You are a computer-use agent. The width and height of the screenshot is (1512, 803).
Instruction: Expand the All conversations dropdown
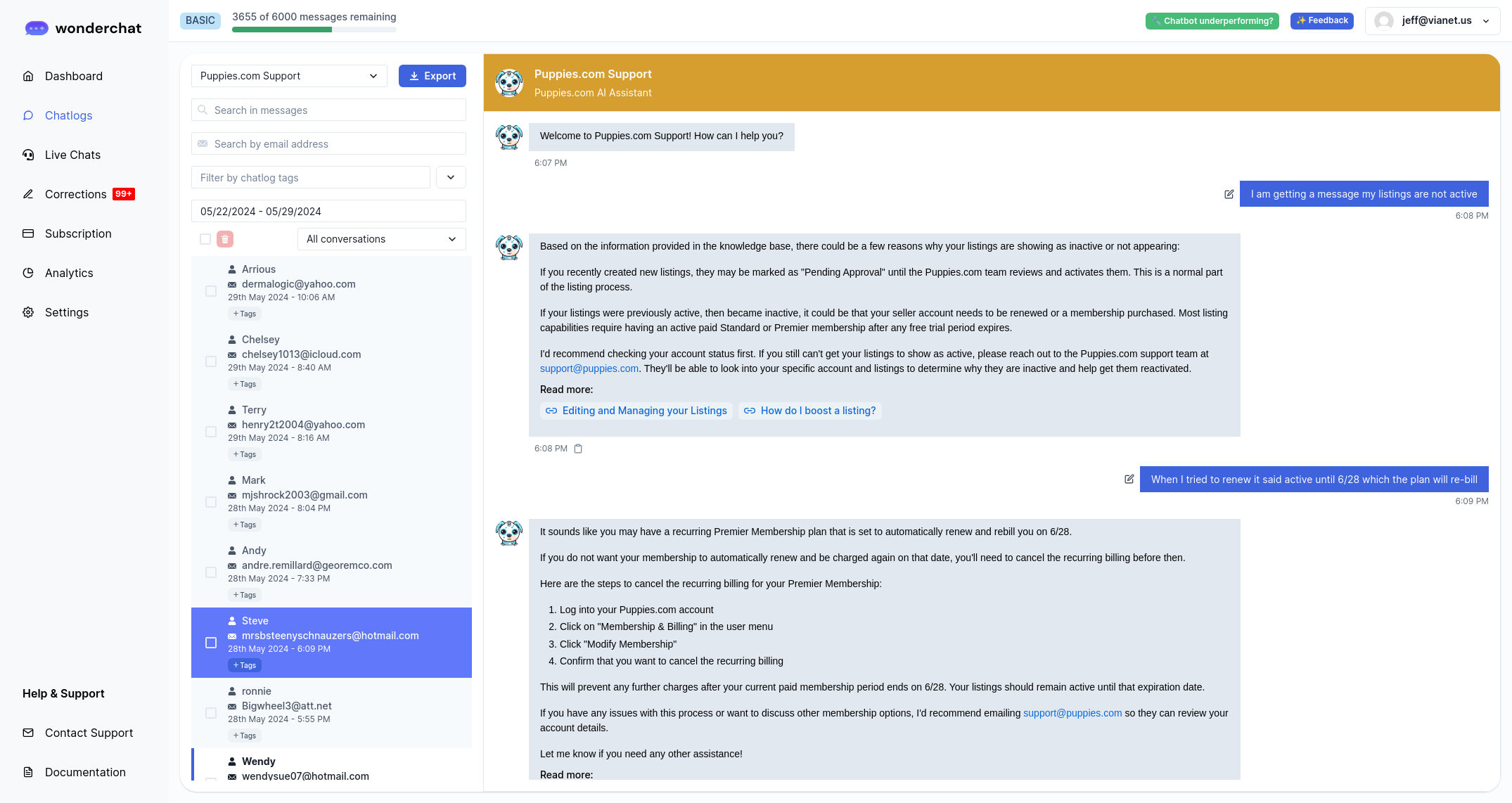[381, 239]
